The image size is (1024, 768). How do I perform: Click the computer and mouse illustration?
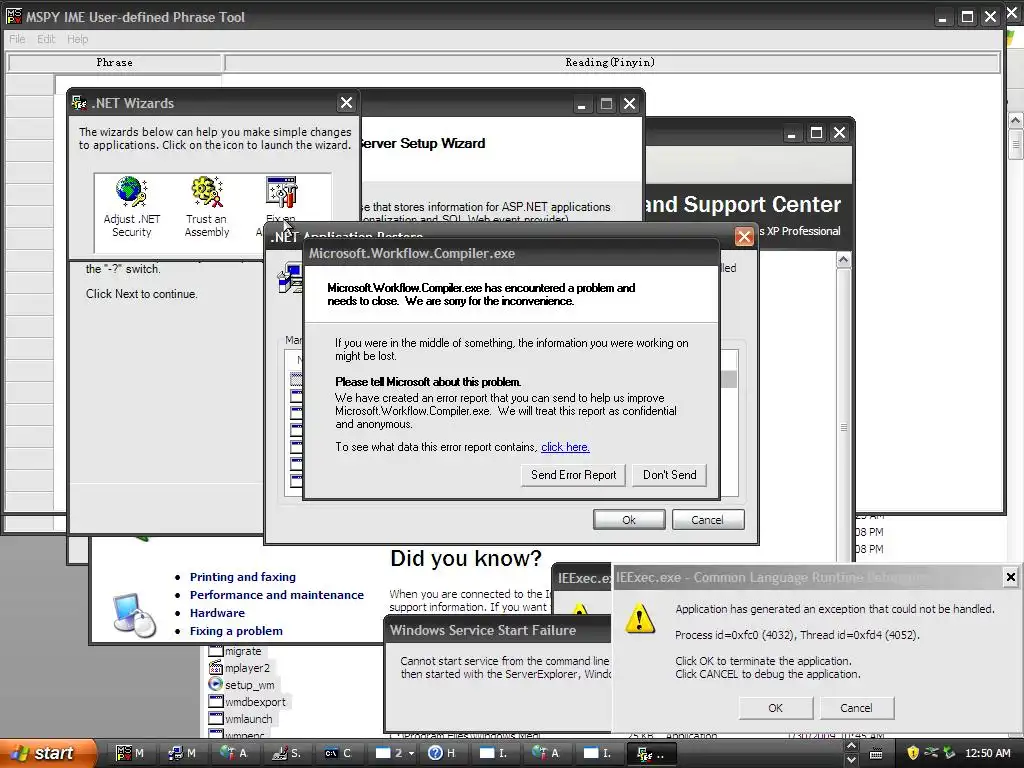click(134, 614)
